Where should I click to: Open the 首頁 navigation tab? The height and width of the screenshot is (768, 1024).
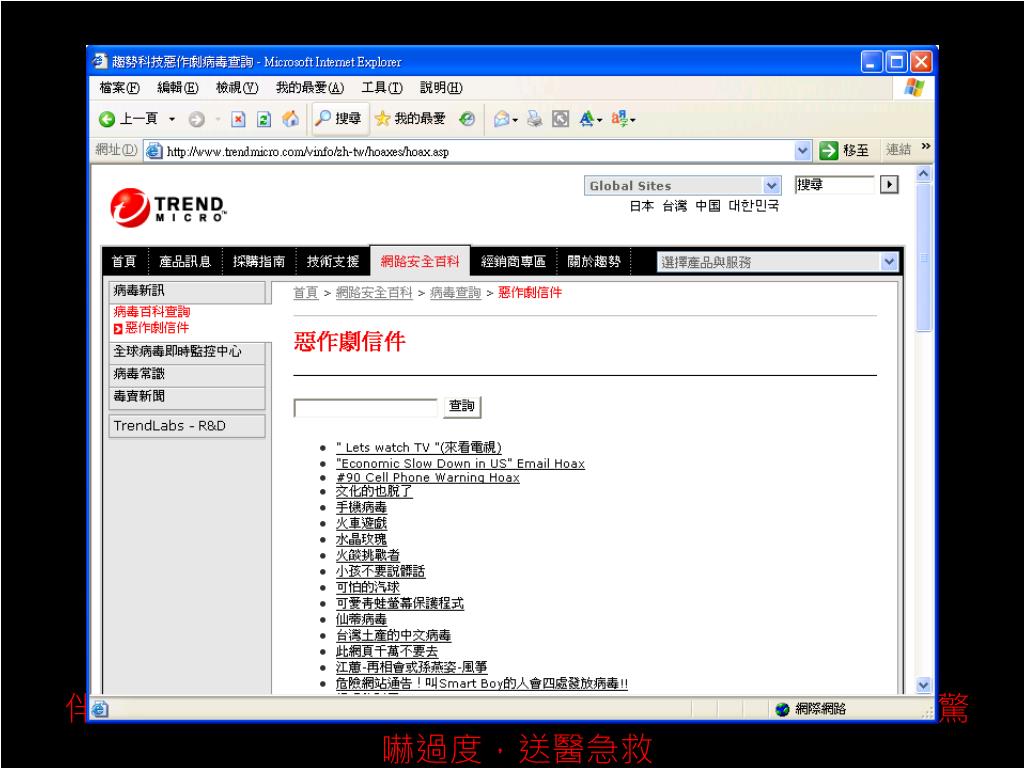pyautogui.click(x=124, y=262)
